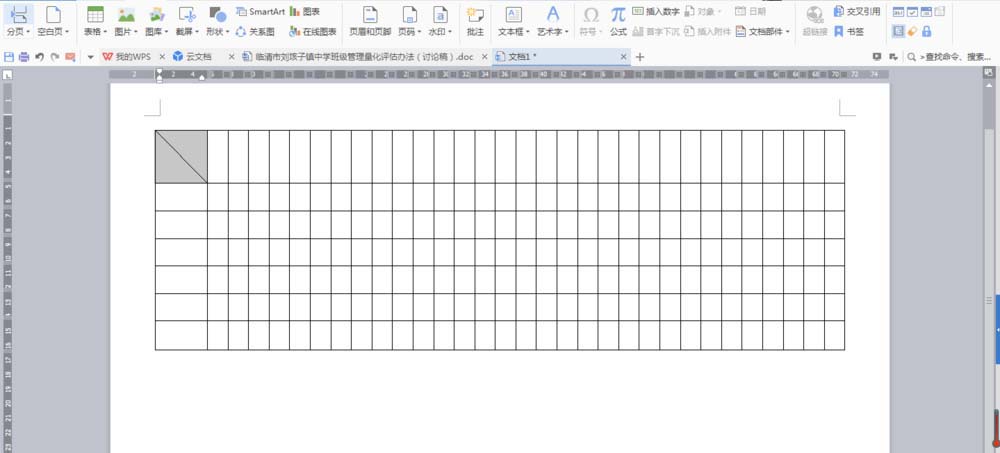1000x453 pixels.
Task: Click the 艺术字 WordArt icon
Action: pos(553,14)
